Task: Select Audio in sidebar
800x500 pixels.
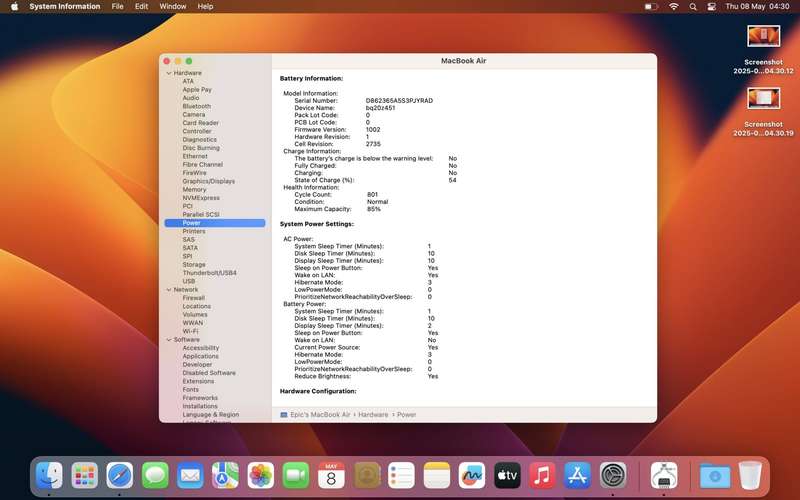Action: (191, 98)
